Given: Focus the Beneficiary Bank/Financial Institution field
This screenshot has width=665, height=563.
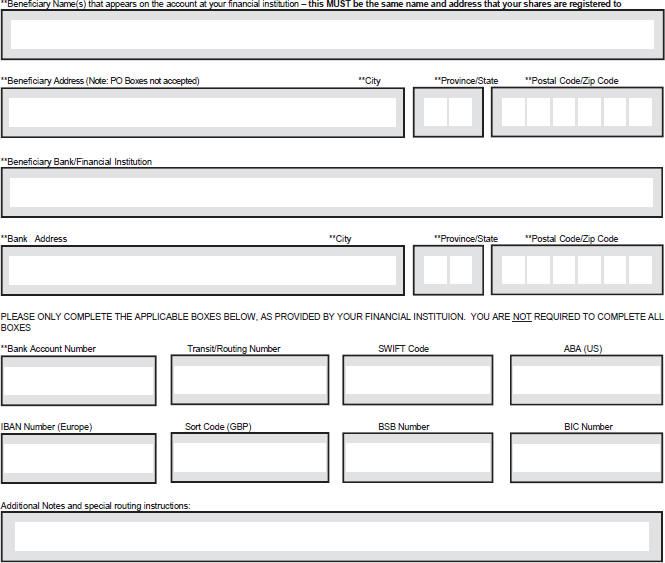Looking at the screenshot, I should (332, 191).
